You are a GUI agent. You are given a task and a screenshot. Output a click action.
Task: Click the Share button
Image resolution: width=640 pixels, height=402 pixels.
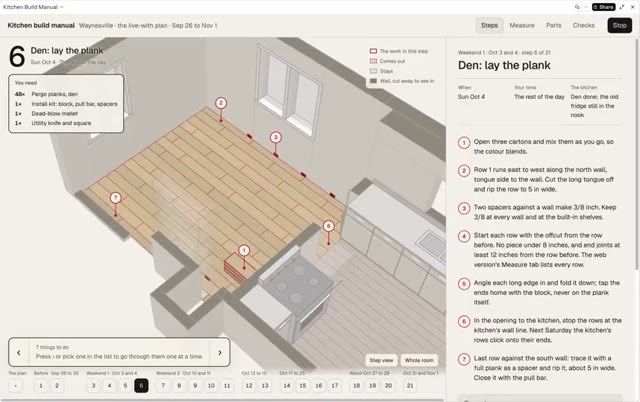click(x=604, y=7)
